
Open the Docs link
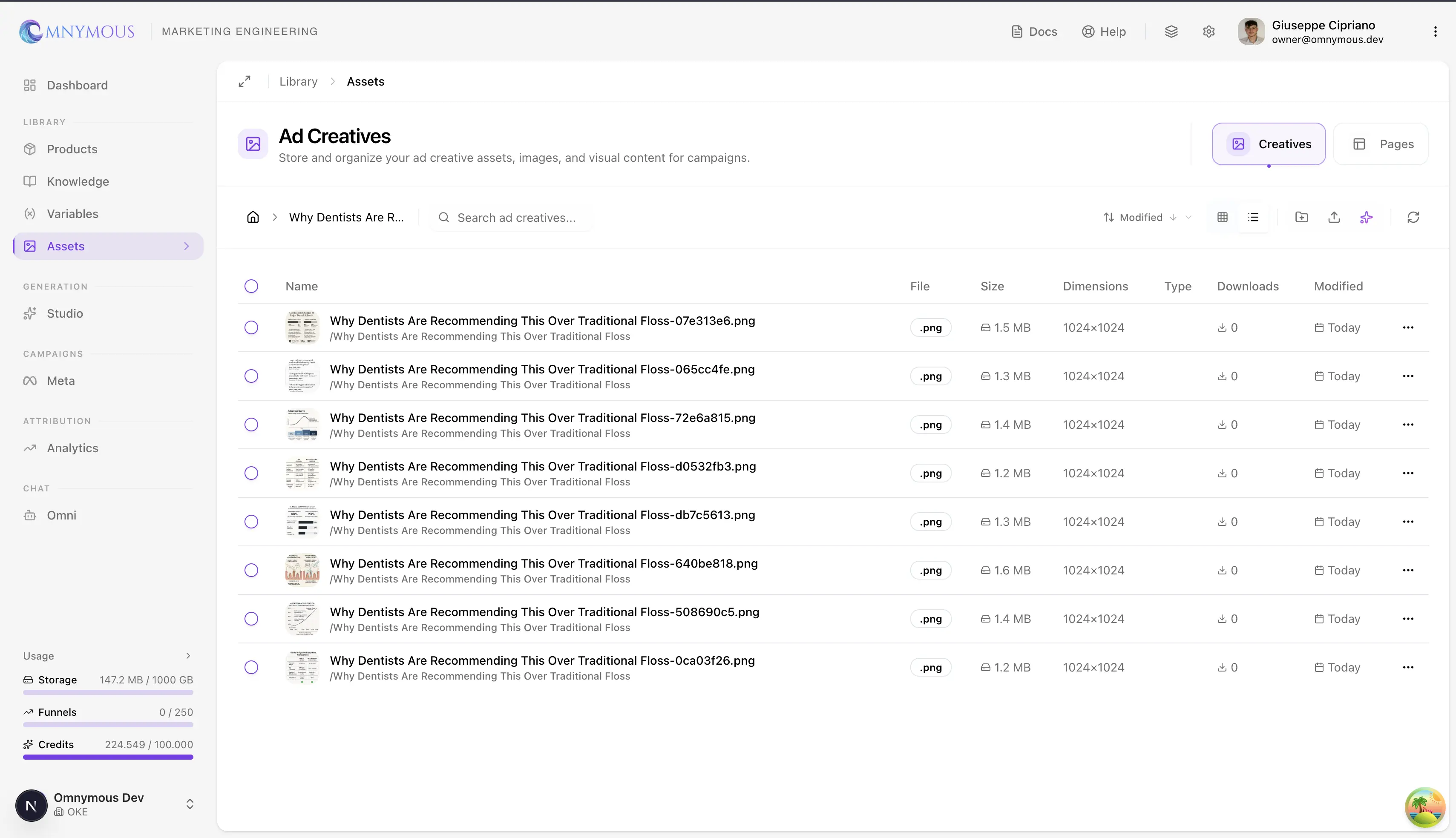[x=1035, y=32]
